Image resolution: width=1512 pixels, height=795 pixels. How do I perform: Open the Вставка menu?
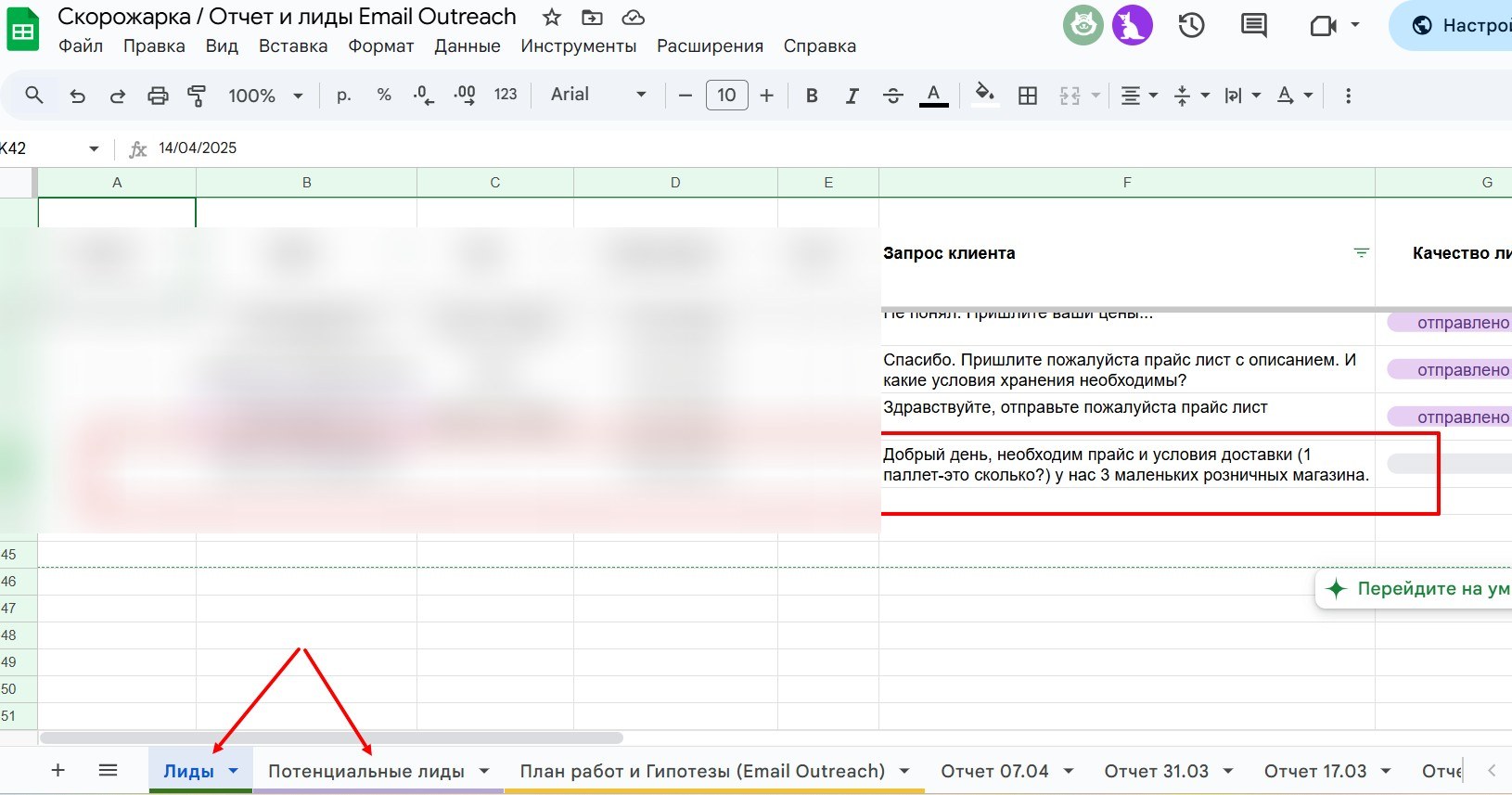click(x=293, y=46)
